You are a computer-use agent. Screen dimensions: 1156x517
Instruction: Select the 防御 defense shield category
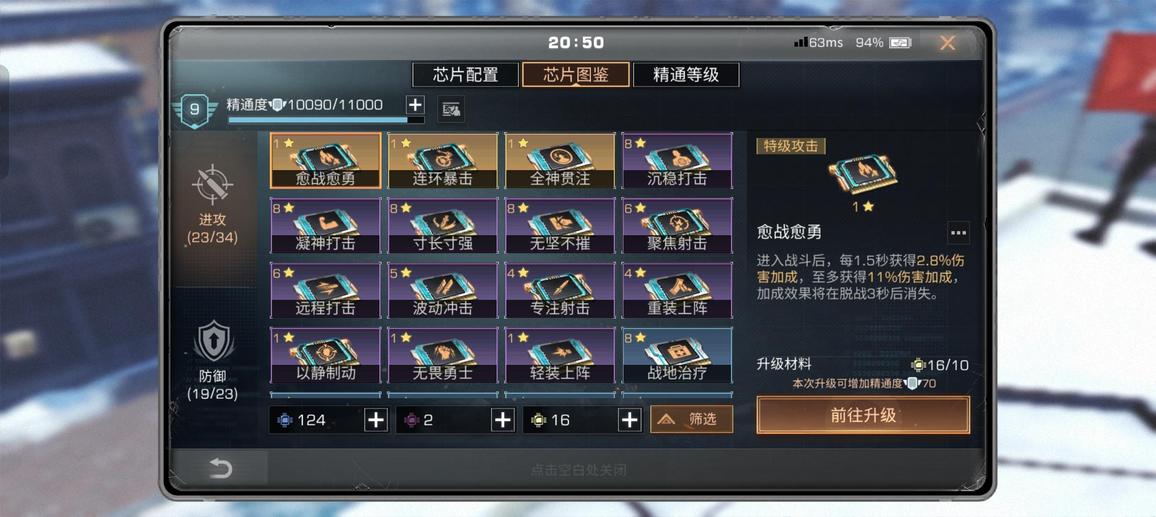pos(213,341)
